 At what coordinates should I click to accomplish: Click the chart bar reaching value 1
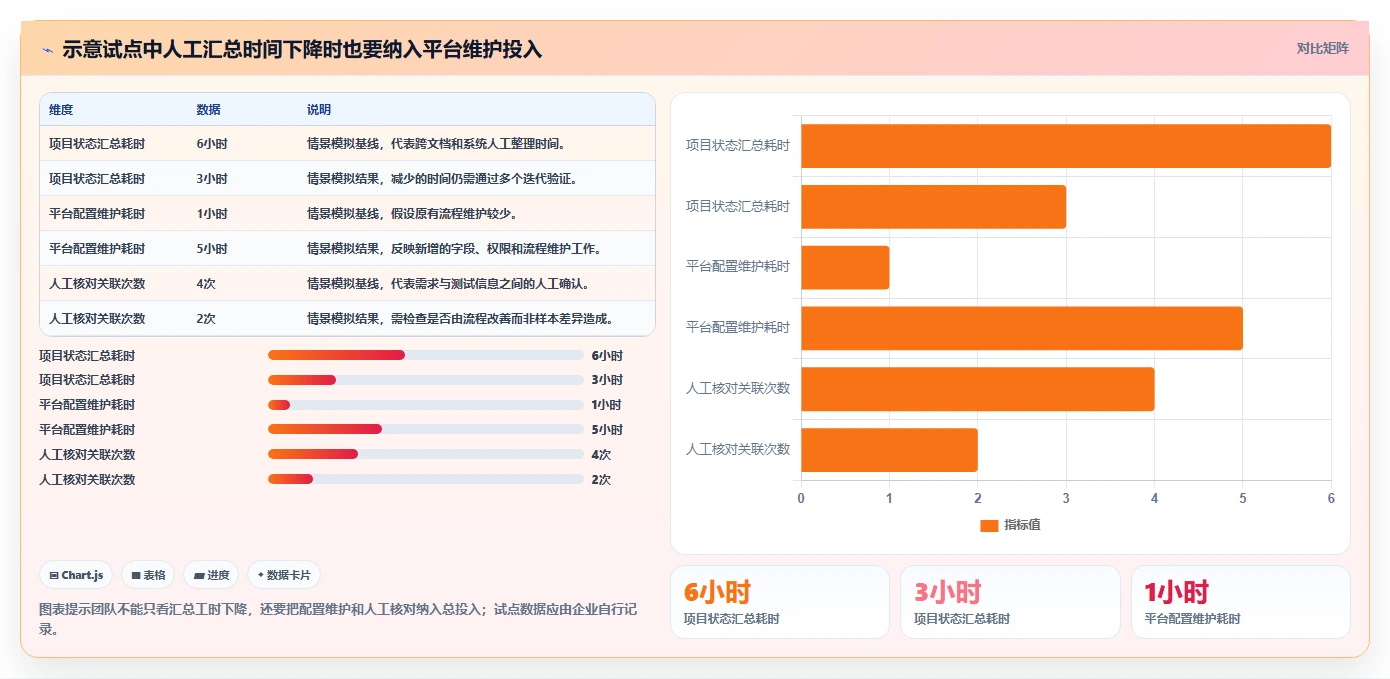(845, 268)
